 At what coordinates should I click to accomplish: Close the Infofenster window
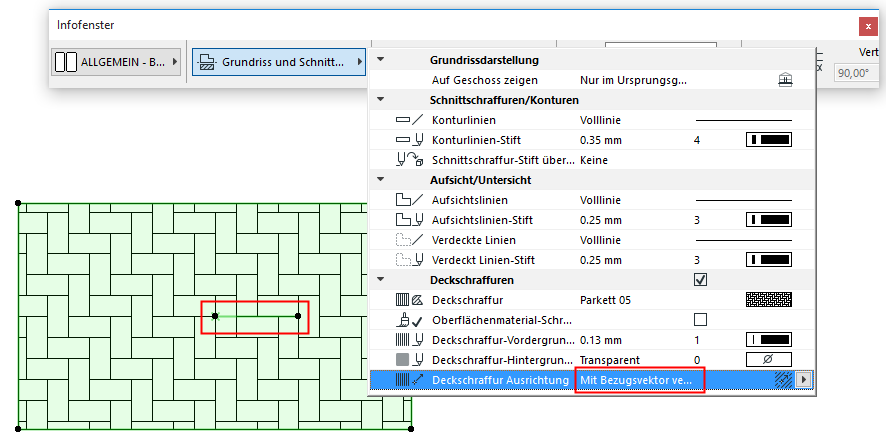(x=867, y=26)
